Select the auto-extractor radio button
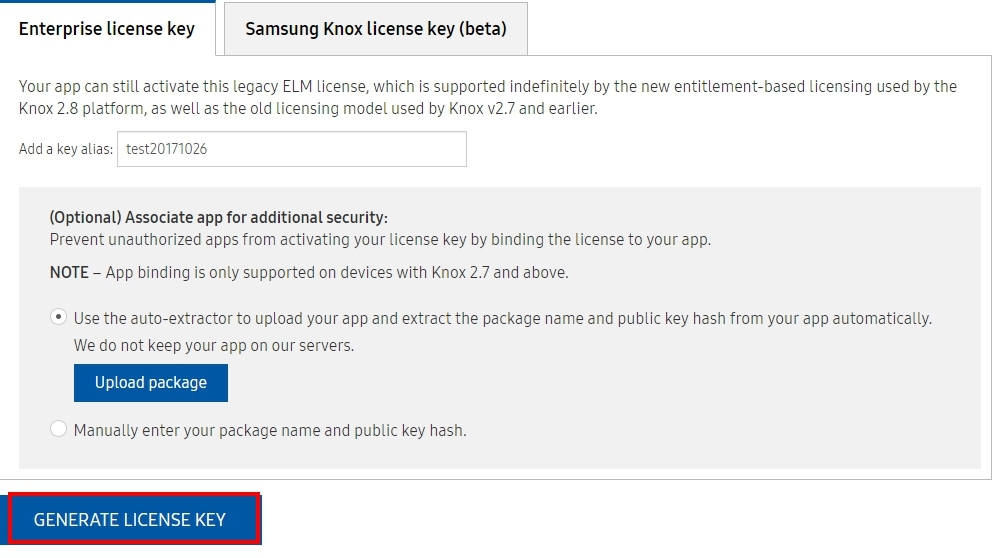Image resolution: width=1006 pixels, height=558 pixels. [x=58, y=317]
